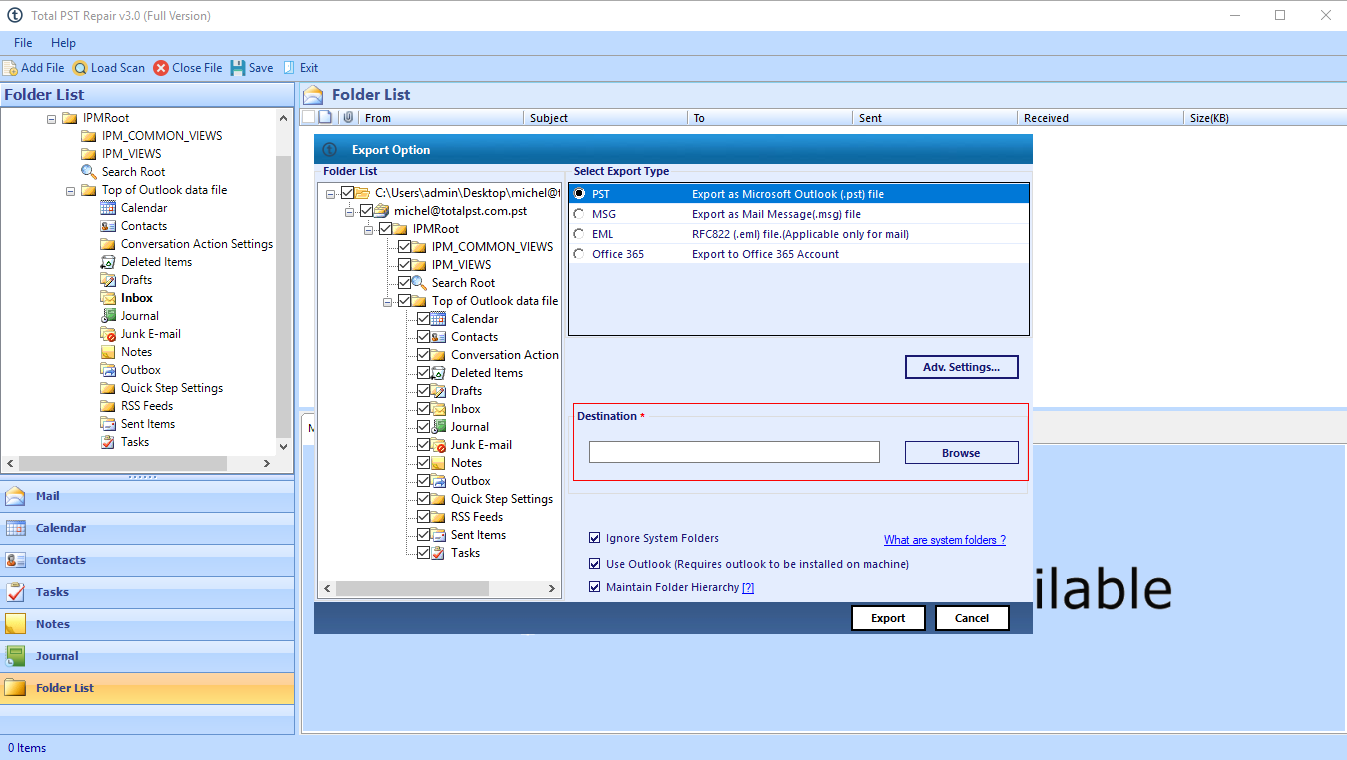Select the MSG export type radio button
Viewport: 1347px width, 760px height.
tap(579, 214)
